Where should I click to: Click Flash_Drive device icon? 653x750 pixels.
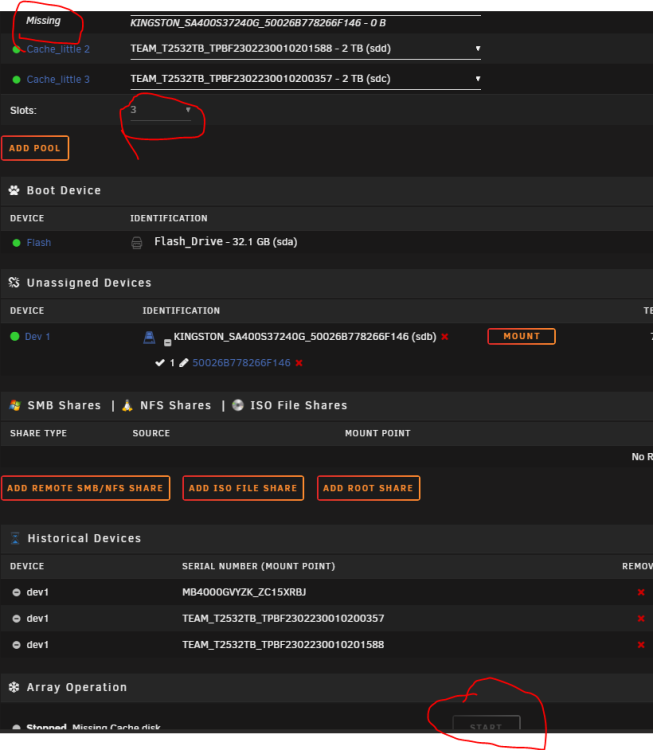pyautogui.click(x=137, y=243)
